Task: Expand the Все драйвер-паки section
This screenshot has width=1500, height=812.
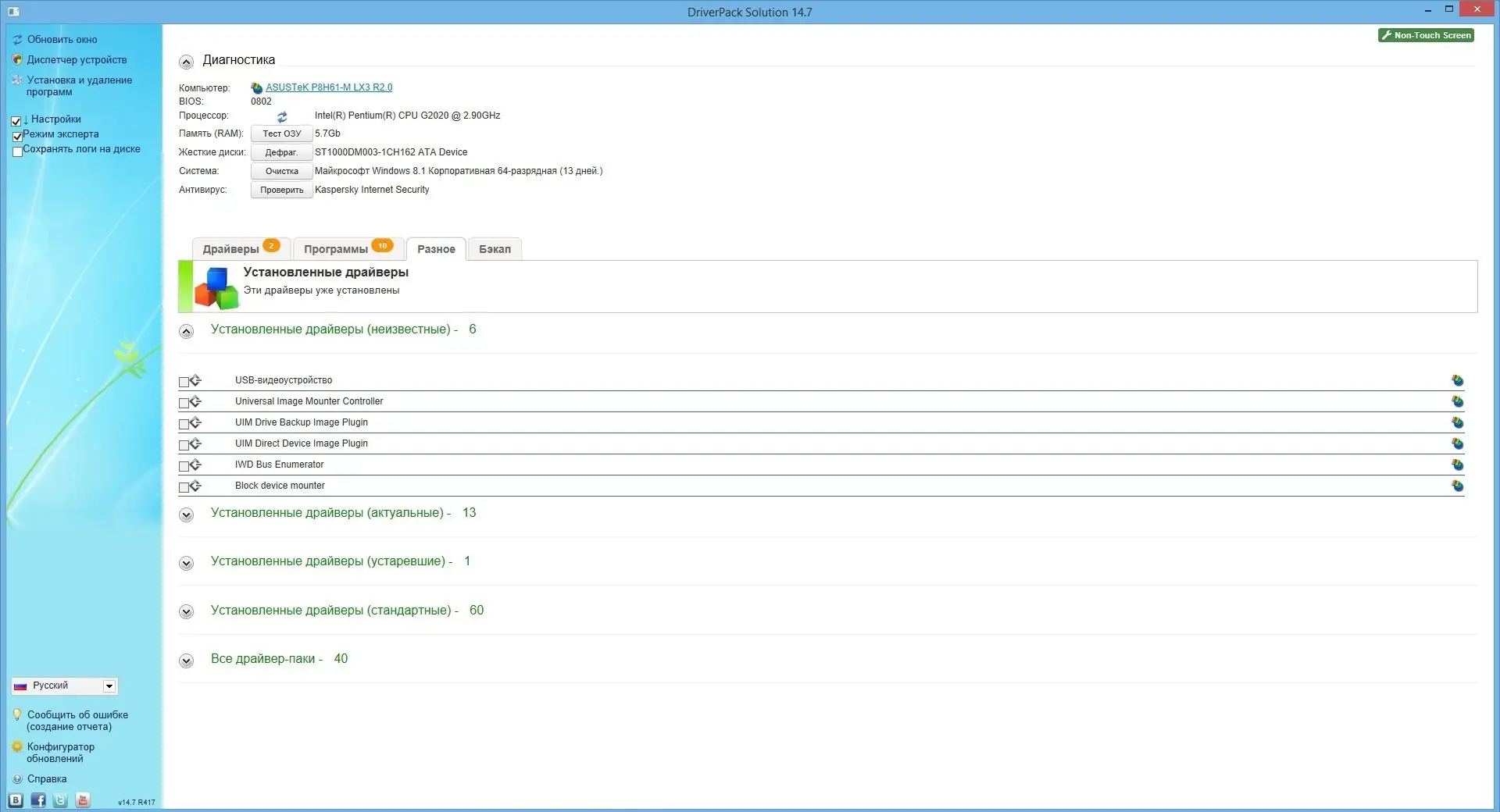Action: [186, 661]
